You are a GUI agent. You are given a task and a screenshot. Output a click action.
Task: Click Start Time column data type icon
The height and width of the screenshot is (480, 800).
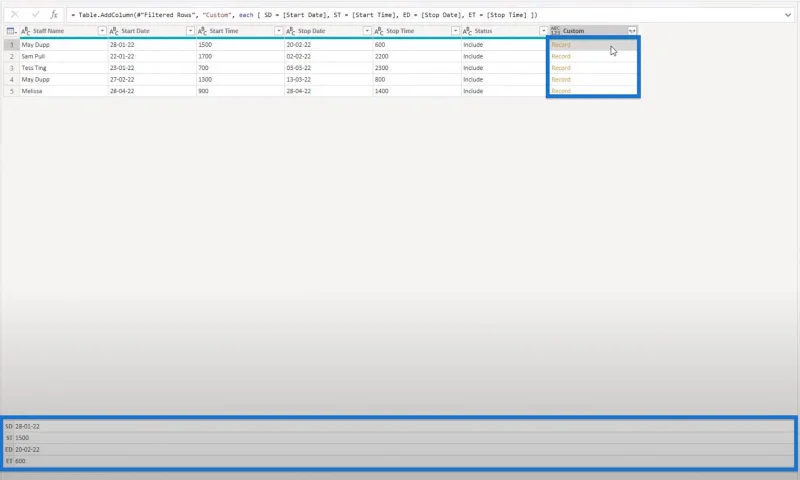pyautogui.click(x=202, y=31)
